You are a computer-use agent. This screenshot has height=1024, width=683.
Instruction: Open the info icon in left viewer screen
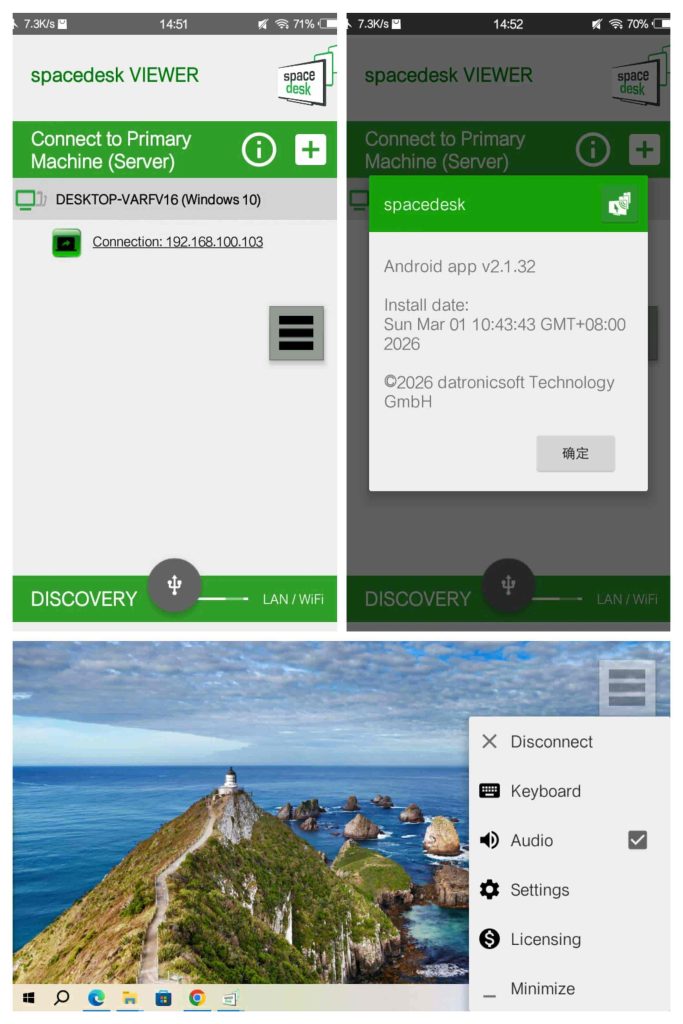point(259,150)
